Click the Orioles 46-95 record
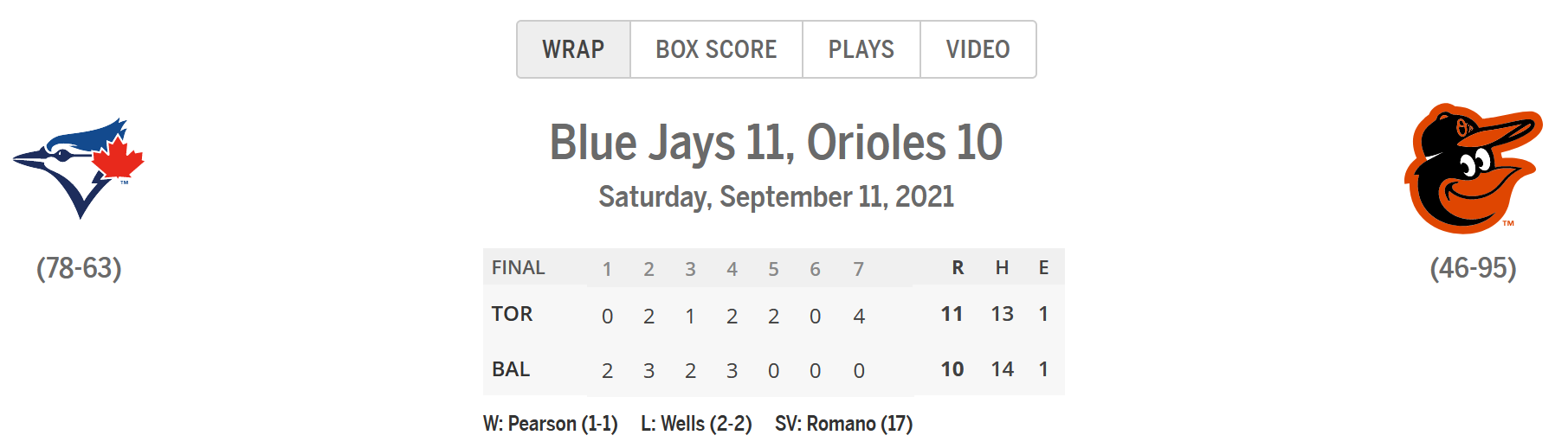Image resolution: width=1568 pixels, height=448 pixels. click(1473, 268)
